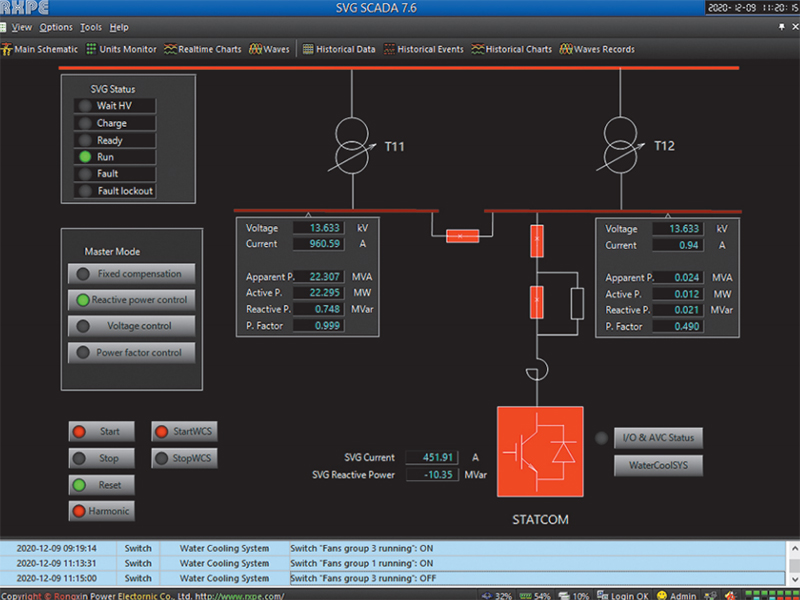
Task: Click the I/O & AVC Status button
Action: [x=658, y=438]
